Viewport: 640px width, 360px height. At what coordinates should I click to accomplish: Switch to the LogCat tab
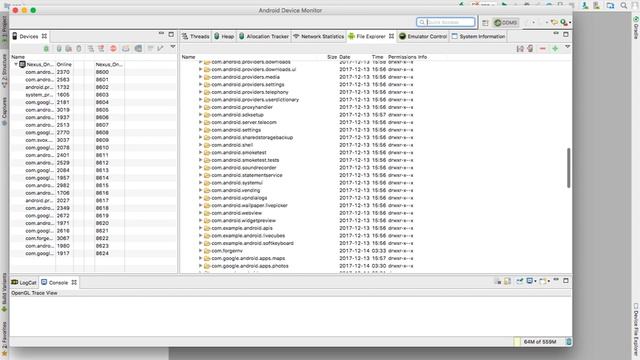[24, 282]
